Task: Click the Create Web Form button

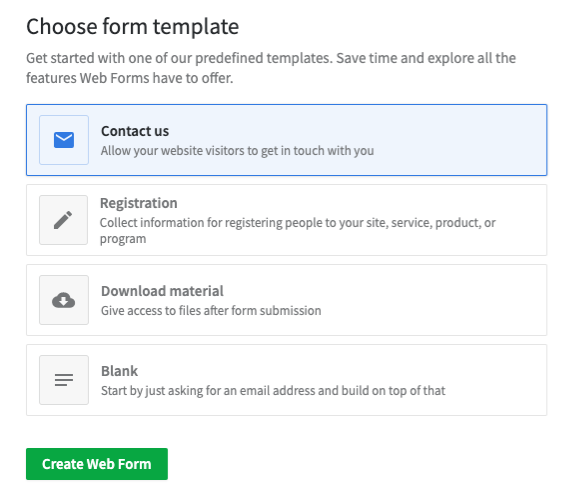Action: (97, 464)
